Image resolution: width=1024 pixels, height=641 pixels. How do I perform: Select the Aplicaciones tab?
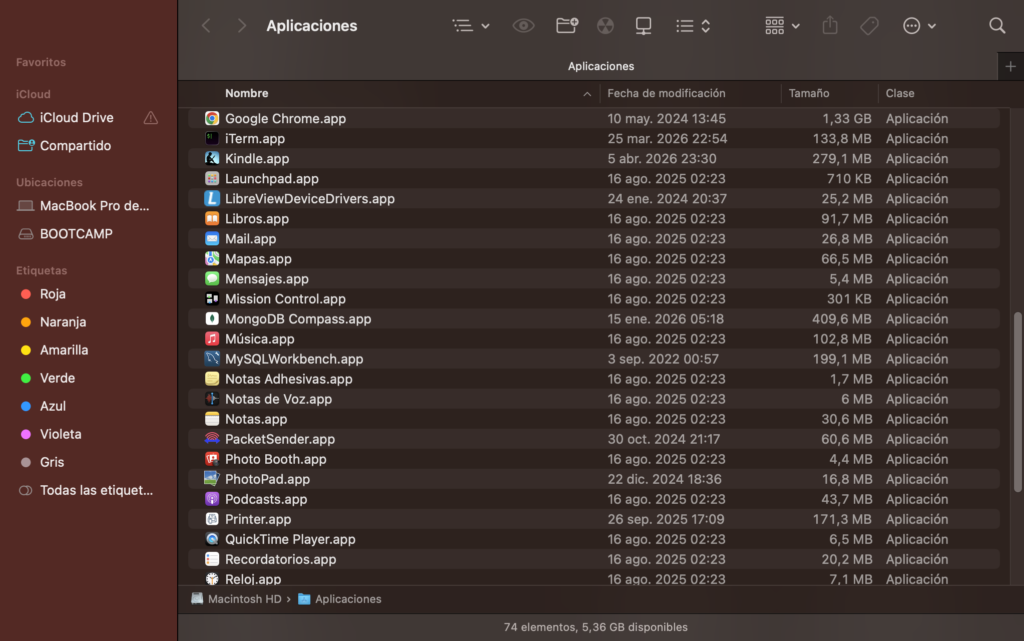point(600,66)
